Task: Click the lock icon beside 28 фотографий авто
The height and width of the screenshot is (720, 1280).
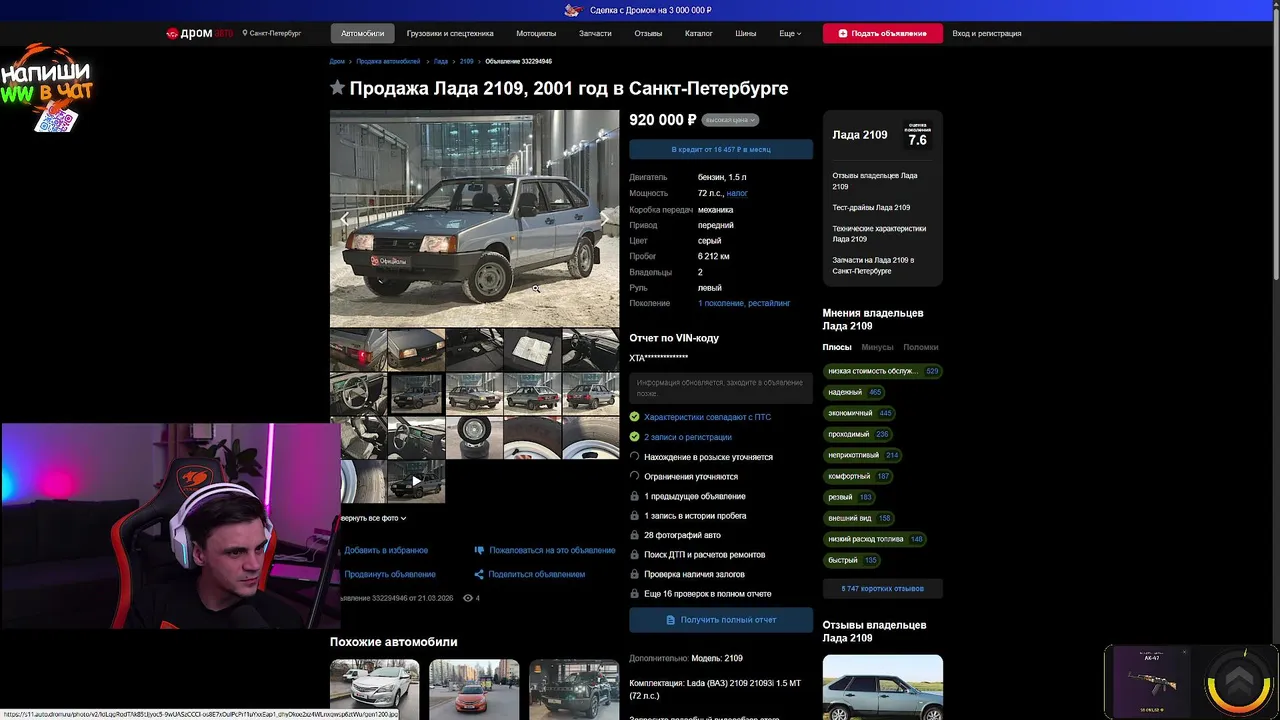Action: pos(634,535)
